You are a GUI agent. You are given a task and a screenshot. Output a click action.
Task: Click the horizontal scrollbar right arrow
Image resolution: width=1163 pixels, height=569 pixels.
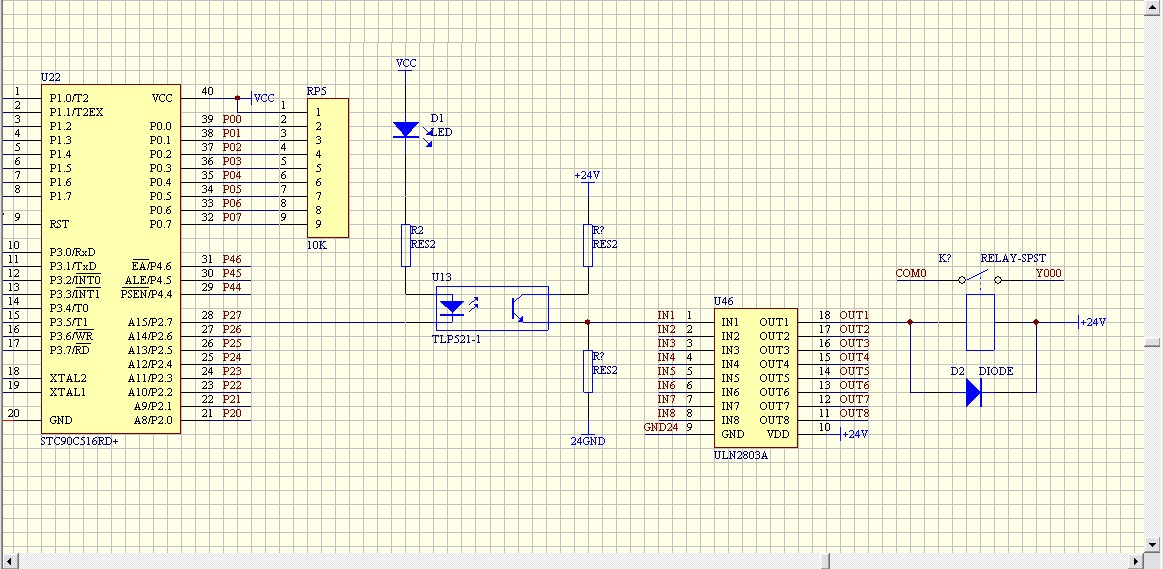1134,560
